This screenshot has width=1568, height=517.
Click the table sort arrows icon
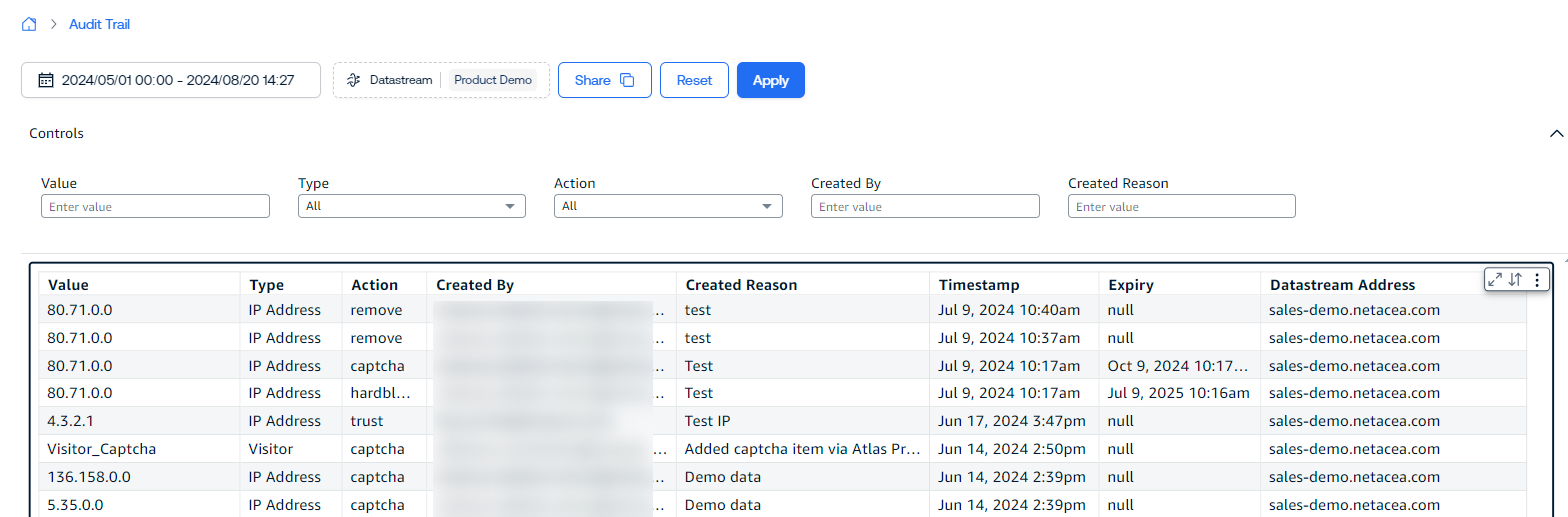pos(1515,280)
